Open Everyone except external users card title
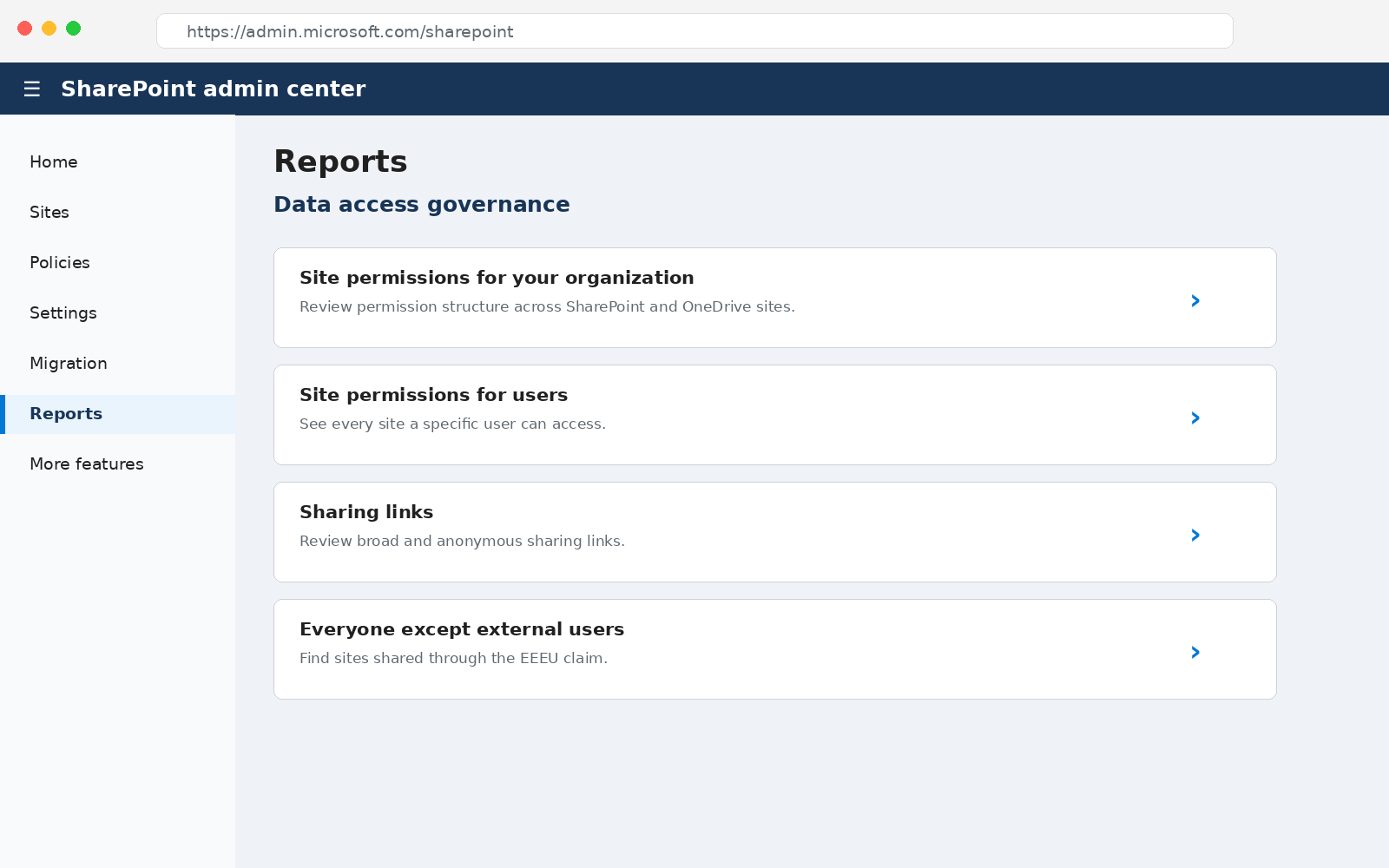 [462, 629]
